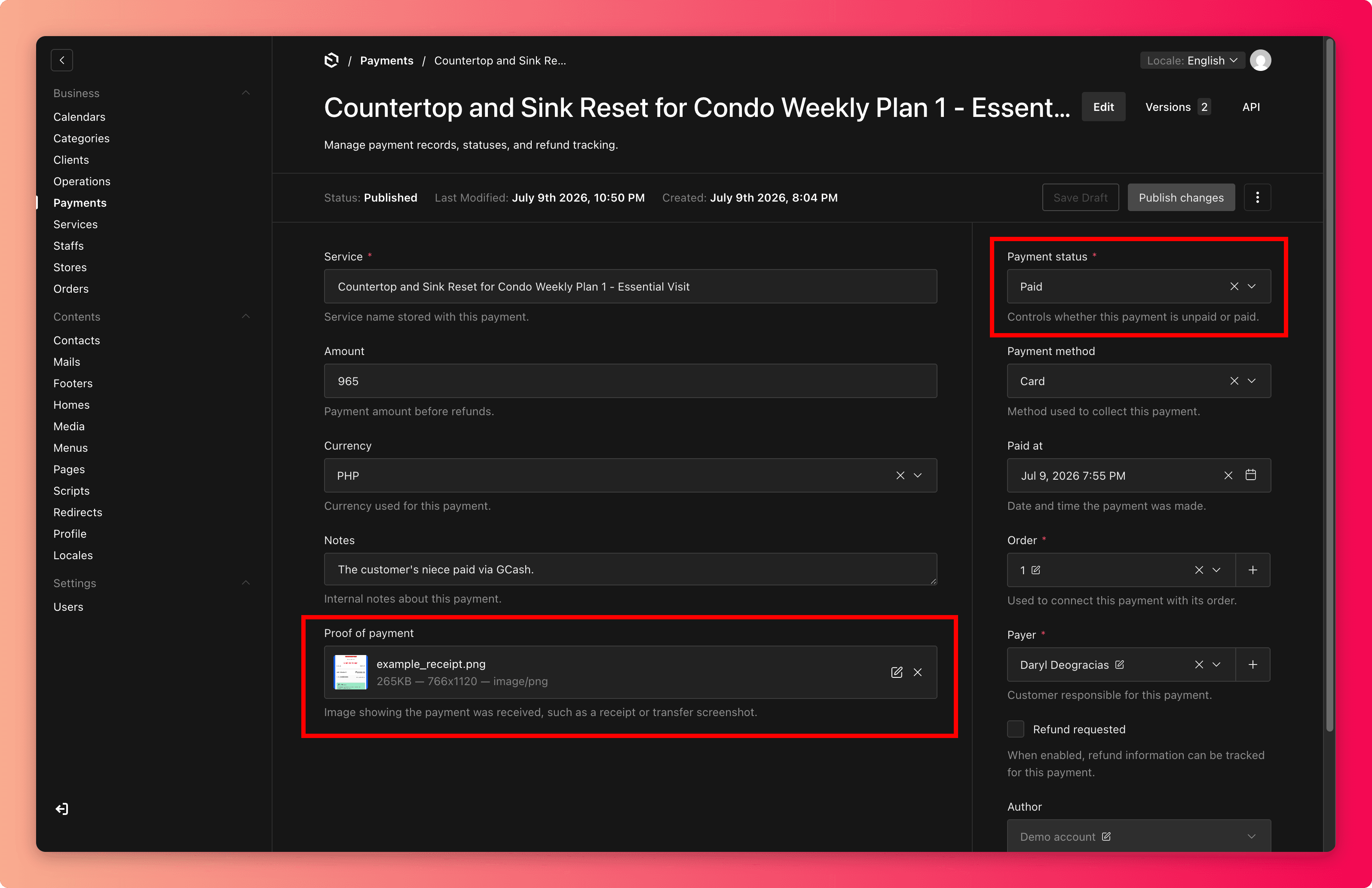Open Scripts in the sidebar
The height and width of the screenshot is (888, 1372).
(71, 491)
